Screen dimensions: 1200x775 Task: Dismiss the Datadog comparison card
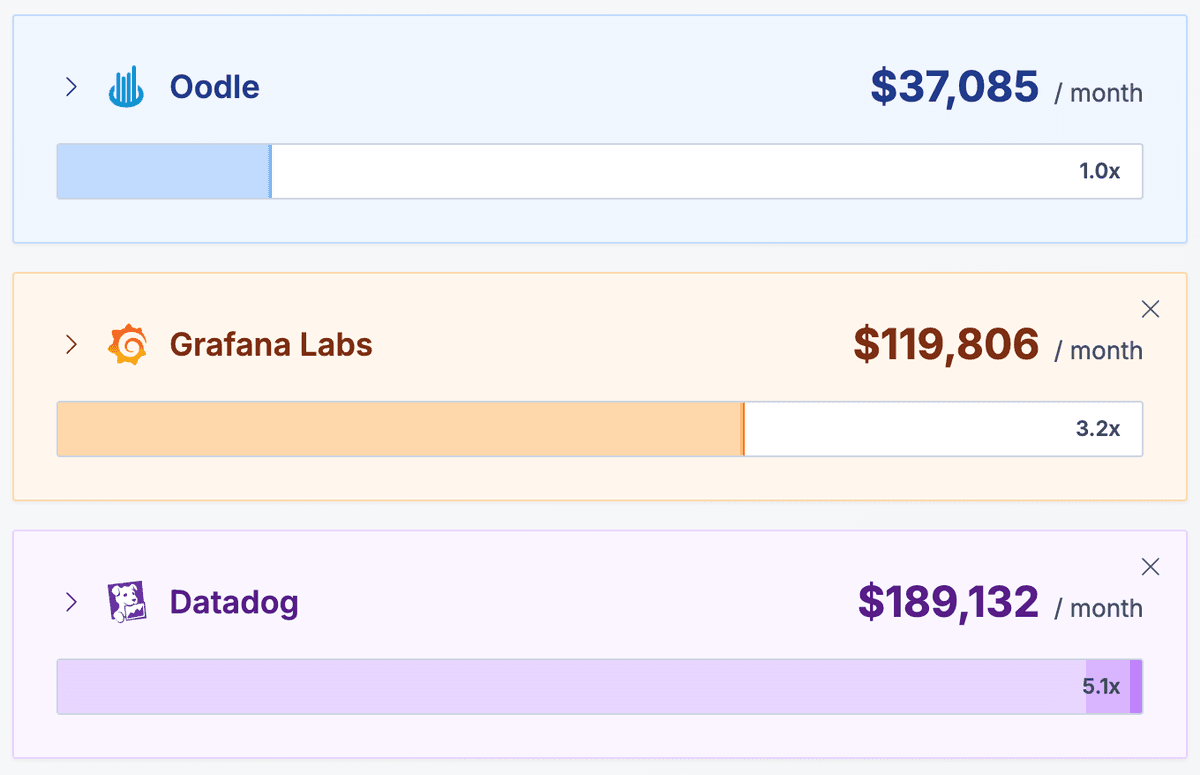tap(1150, 567)
